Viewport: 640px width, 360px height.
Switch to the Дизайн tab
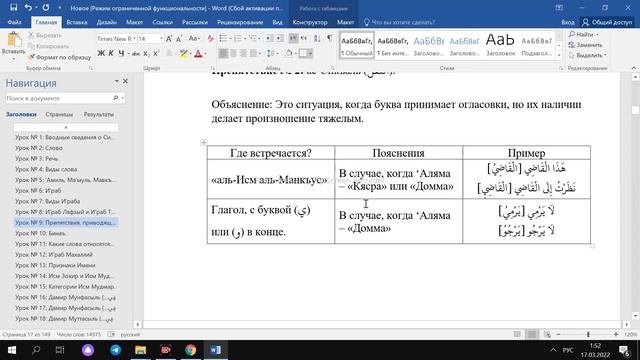point(107,22)
